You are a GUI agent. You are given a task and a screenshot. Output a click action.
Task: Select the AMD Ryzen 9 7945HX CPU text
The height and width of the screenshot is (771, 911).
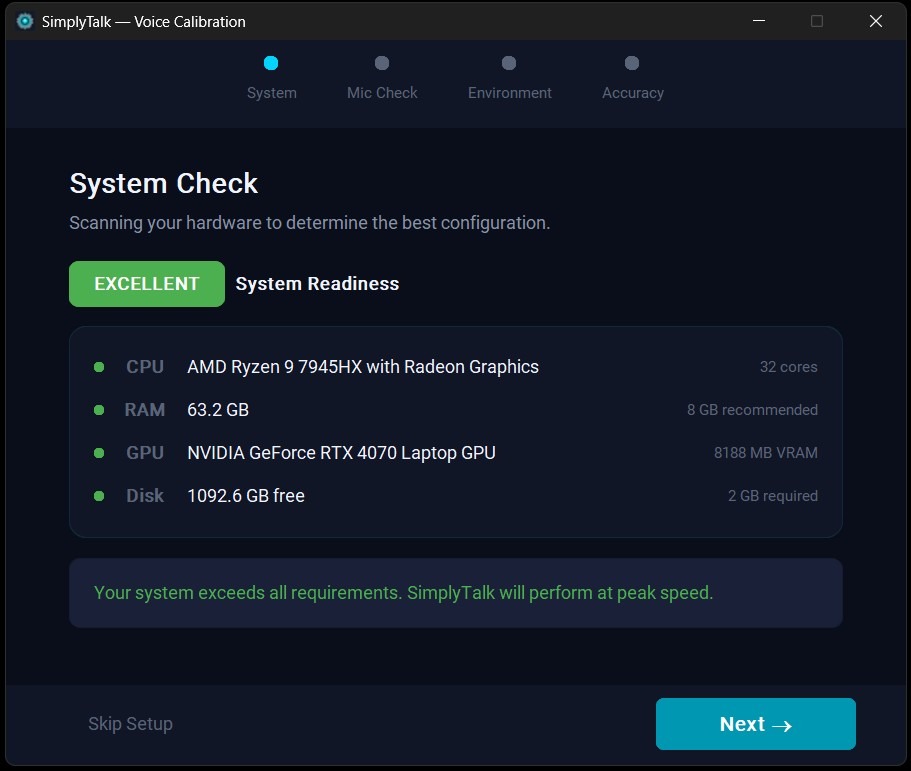pyautogui.click(x=363, y=367)
